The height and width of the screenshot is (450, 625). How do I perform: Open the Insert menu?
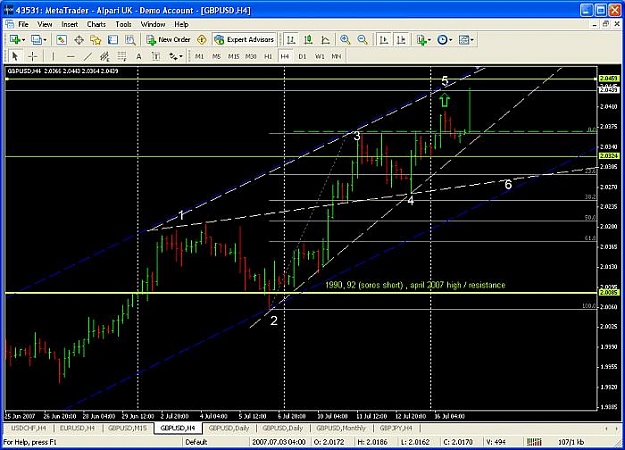coord(70,24)
